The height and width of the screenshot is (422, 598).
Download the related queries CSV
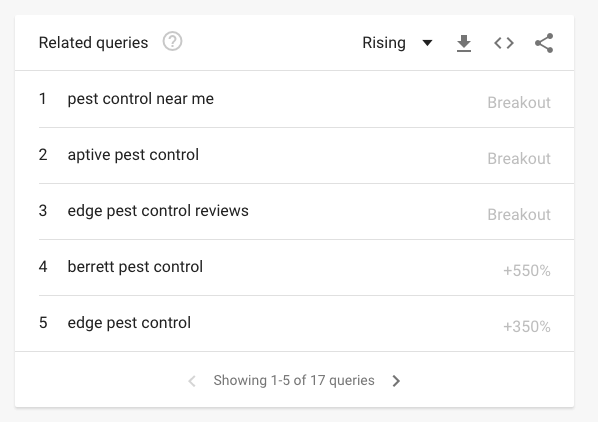tap(464, 43)
